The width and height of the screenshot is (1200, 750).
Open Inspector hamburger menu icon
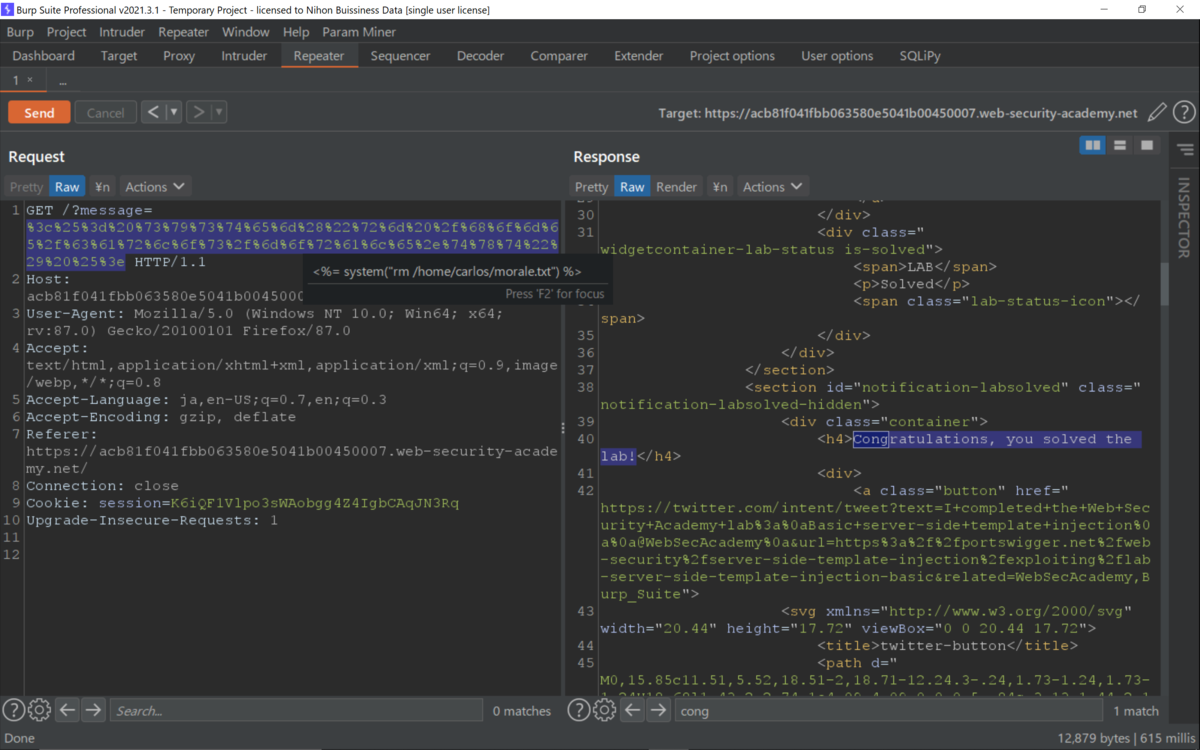pos(1186,150)
